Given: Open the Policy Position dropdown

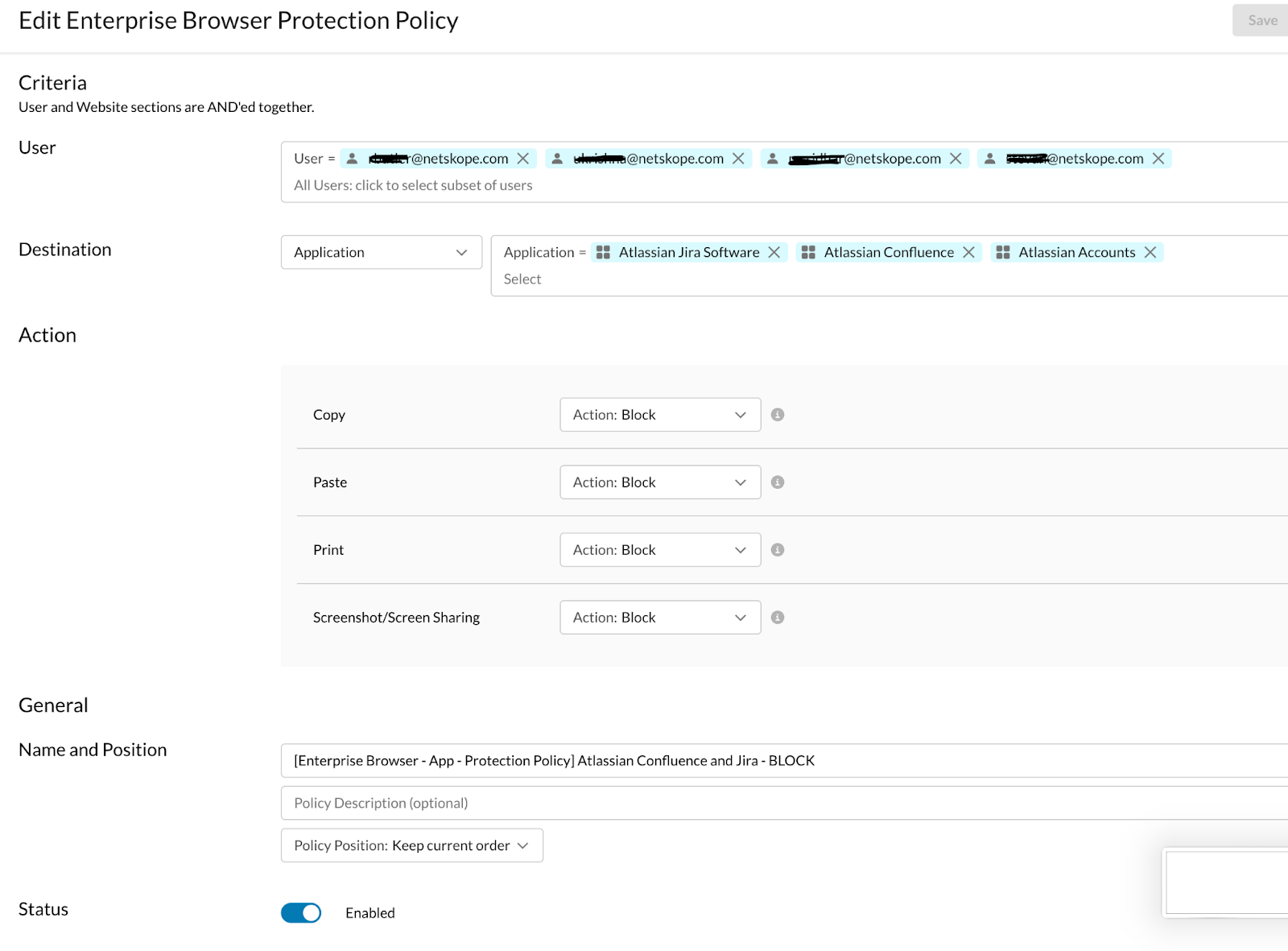Looking at the screenshot, I should click(412, 846).
